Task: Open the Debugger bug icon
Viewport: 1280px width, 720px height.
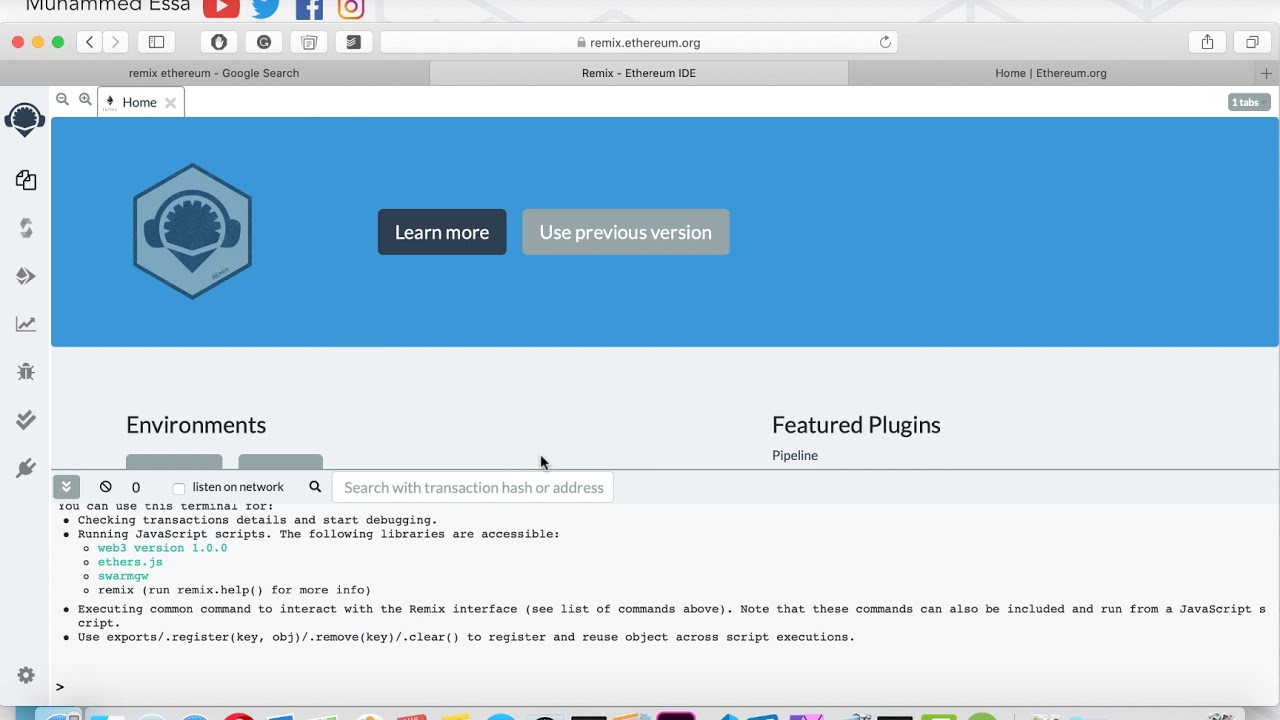Action: pos(26,372)
